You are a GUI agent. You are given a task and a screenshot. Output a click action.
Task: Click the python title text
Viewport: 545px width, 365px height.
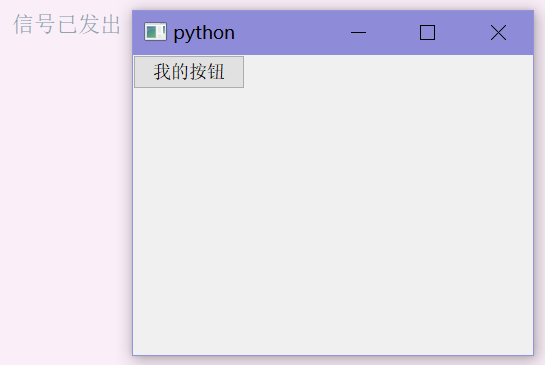click(204, 33)
